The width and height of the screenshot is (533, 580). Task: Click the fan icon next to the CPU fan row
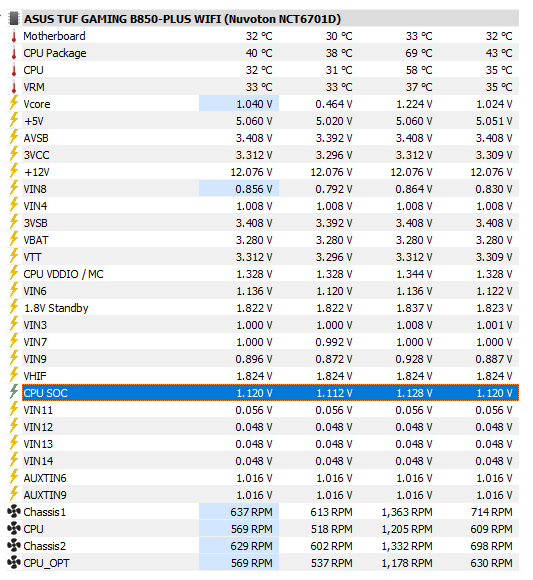[x=14, y=529]
